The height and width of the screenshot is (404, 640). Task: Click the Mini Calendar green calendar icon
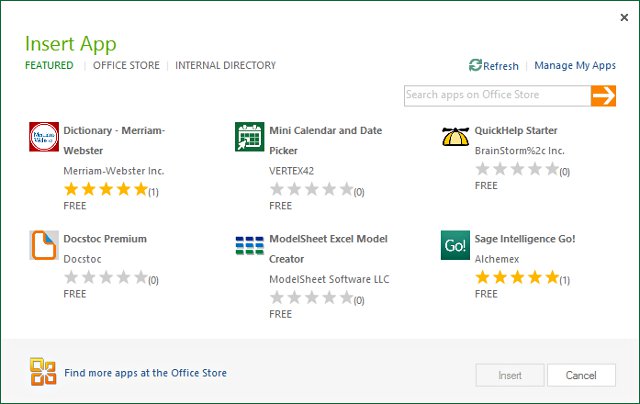pyautogui.click(x=249, y=137)
